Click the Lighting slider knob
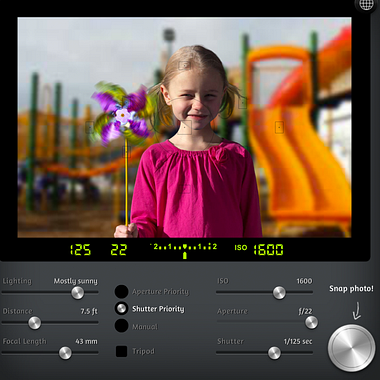The width and height of the screenshot is (380, 380). coord(78,293)
